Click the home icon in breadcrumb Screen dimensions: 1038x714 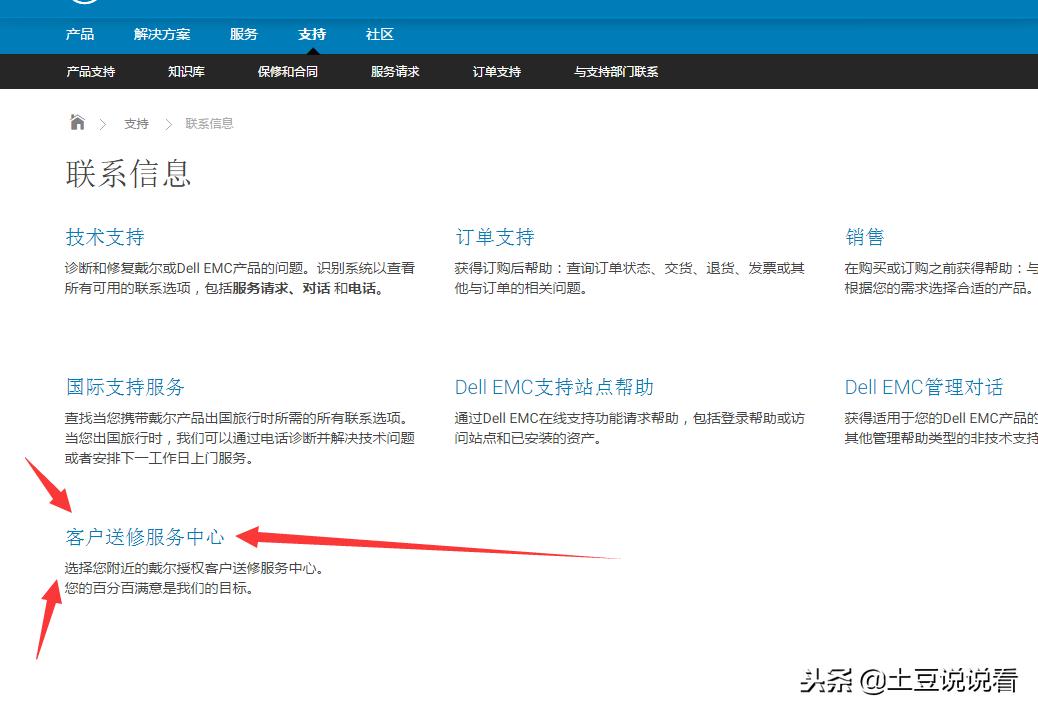[x=77, y=122]
